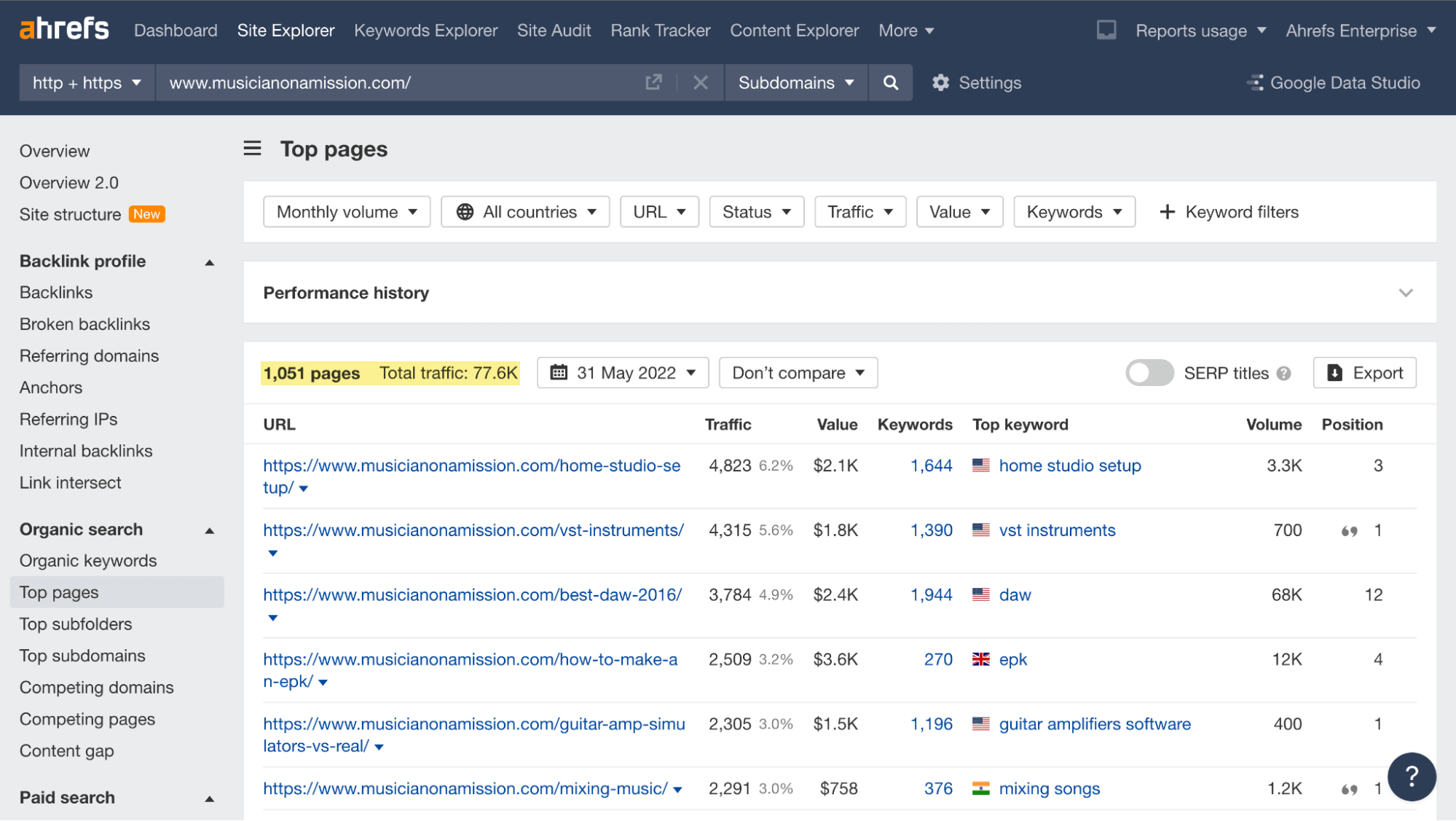Click quote icon in mixing songs row
This screenshot has width=1456, height=821.
(1349, 789)
